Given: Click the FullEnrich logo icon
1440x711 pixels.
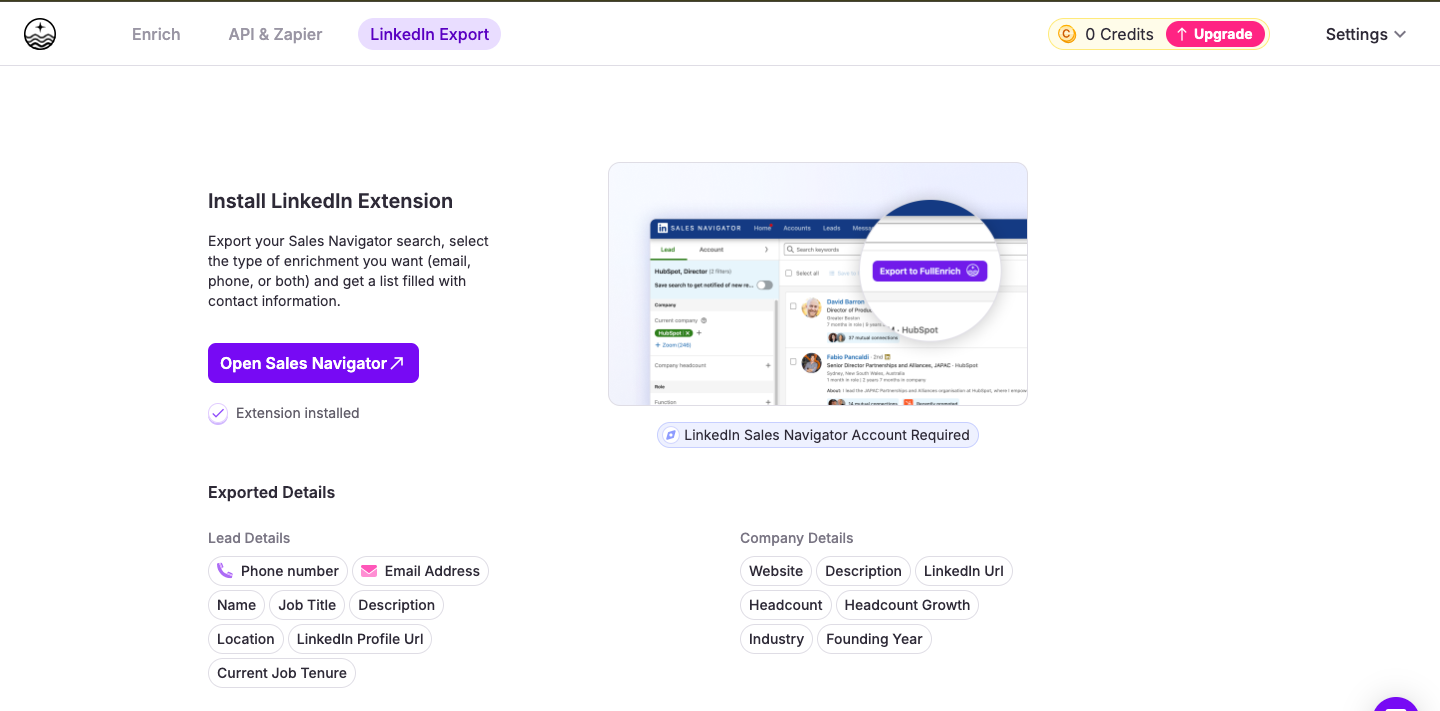Looking at the screenshot, I should [x=40, y=34].
